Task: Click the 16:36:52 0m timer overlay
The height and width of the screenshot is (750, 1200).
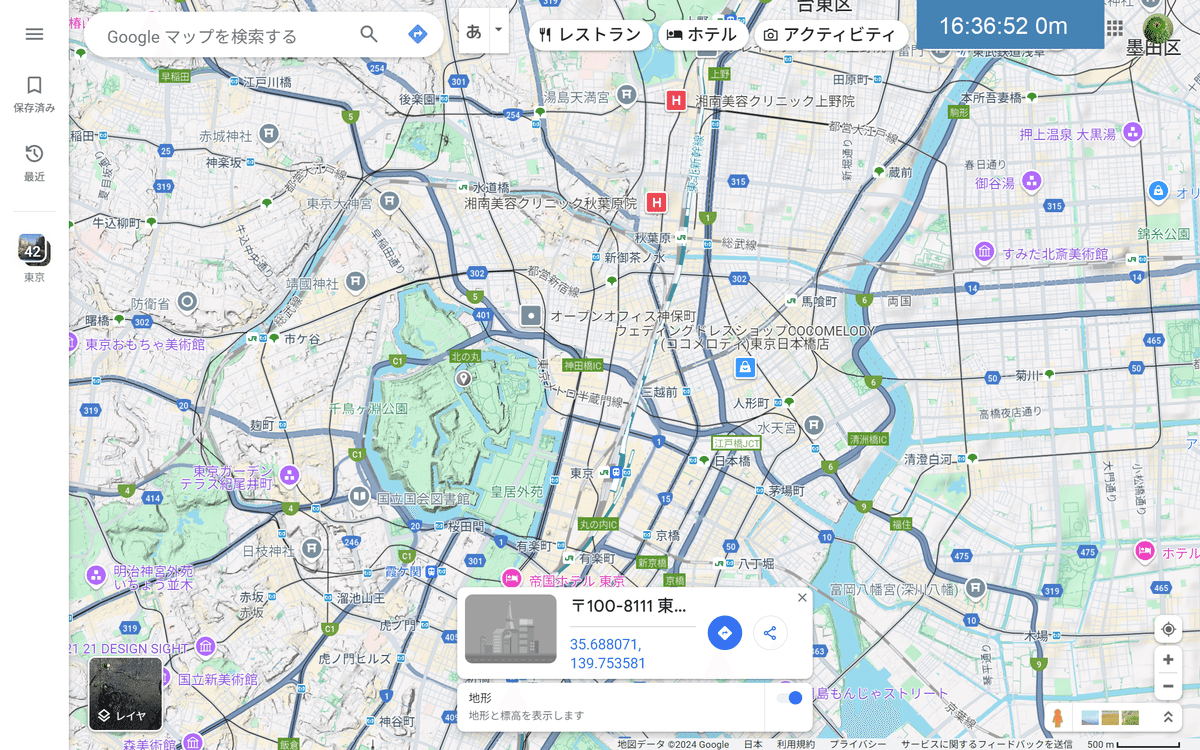Action: (1010, 25)
